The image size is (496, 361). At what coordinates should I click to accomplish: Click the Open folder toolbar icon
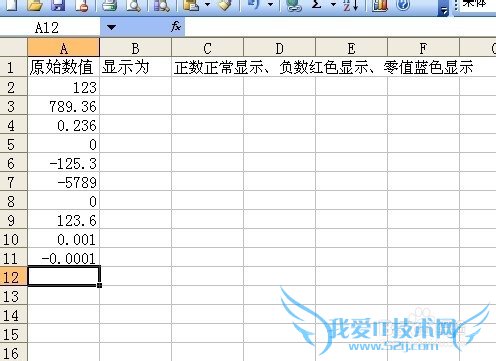pyautogui.click(x=35, y=5)
